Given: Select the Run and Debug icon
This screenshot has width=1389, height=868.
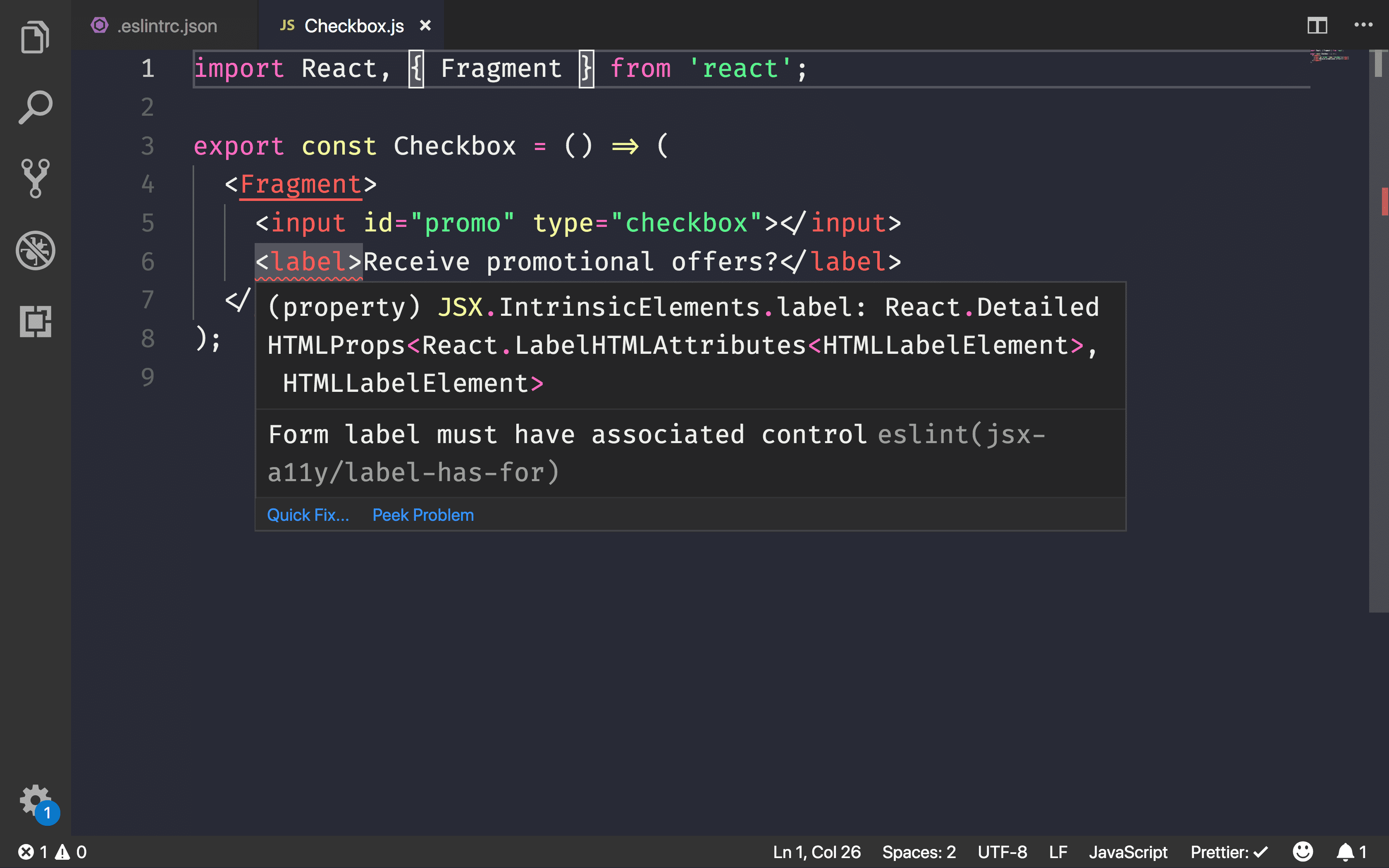Looking at the screenshot, I should (35, 250).
